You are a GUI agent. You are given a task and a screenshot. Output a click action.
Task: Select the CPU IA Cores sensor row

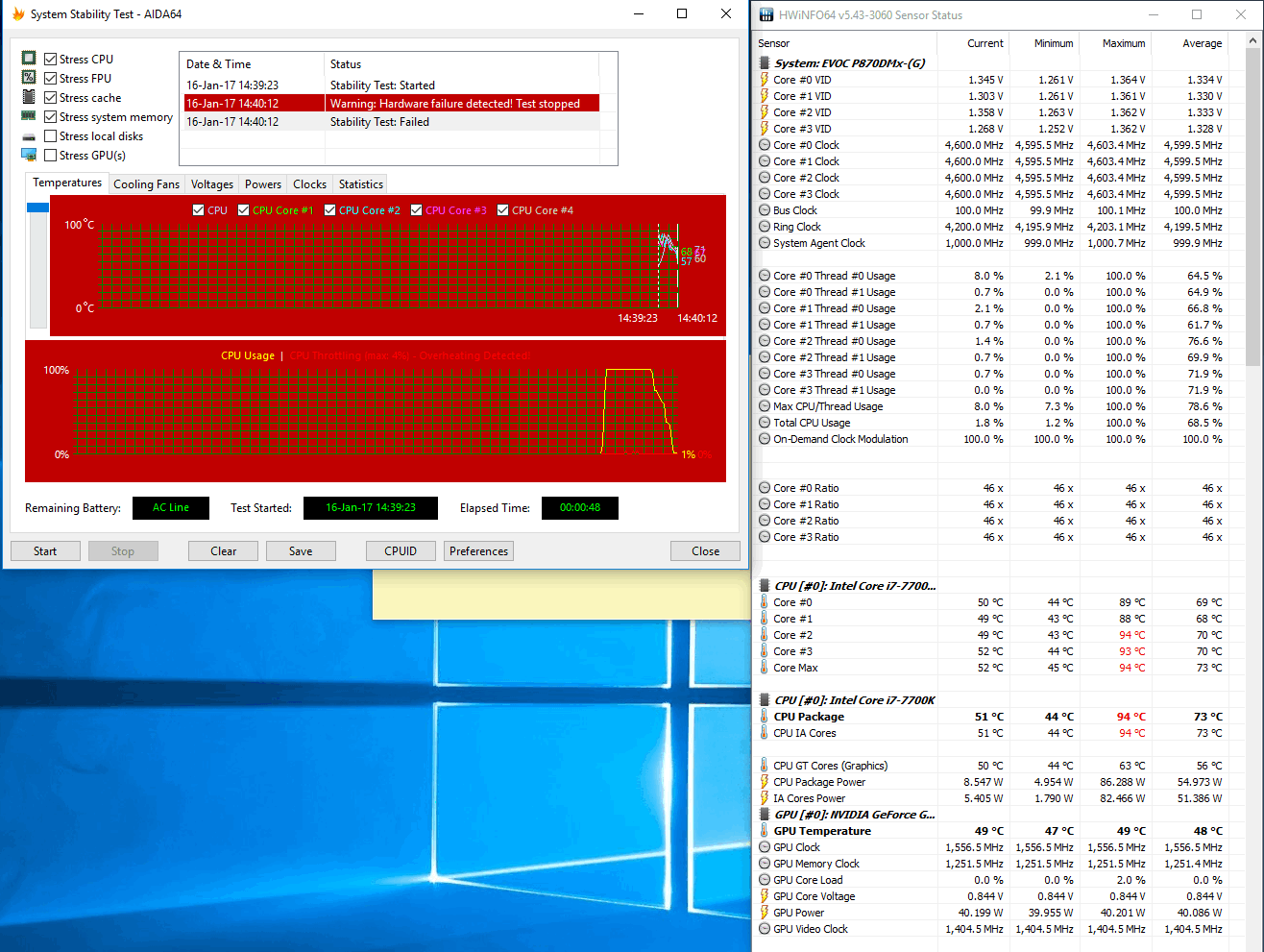tap(992, 733)
